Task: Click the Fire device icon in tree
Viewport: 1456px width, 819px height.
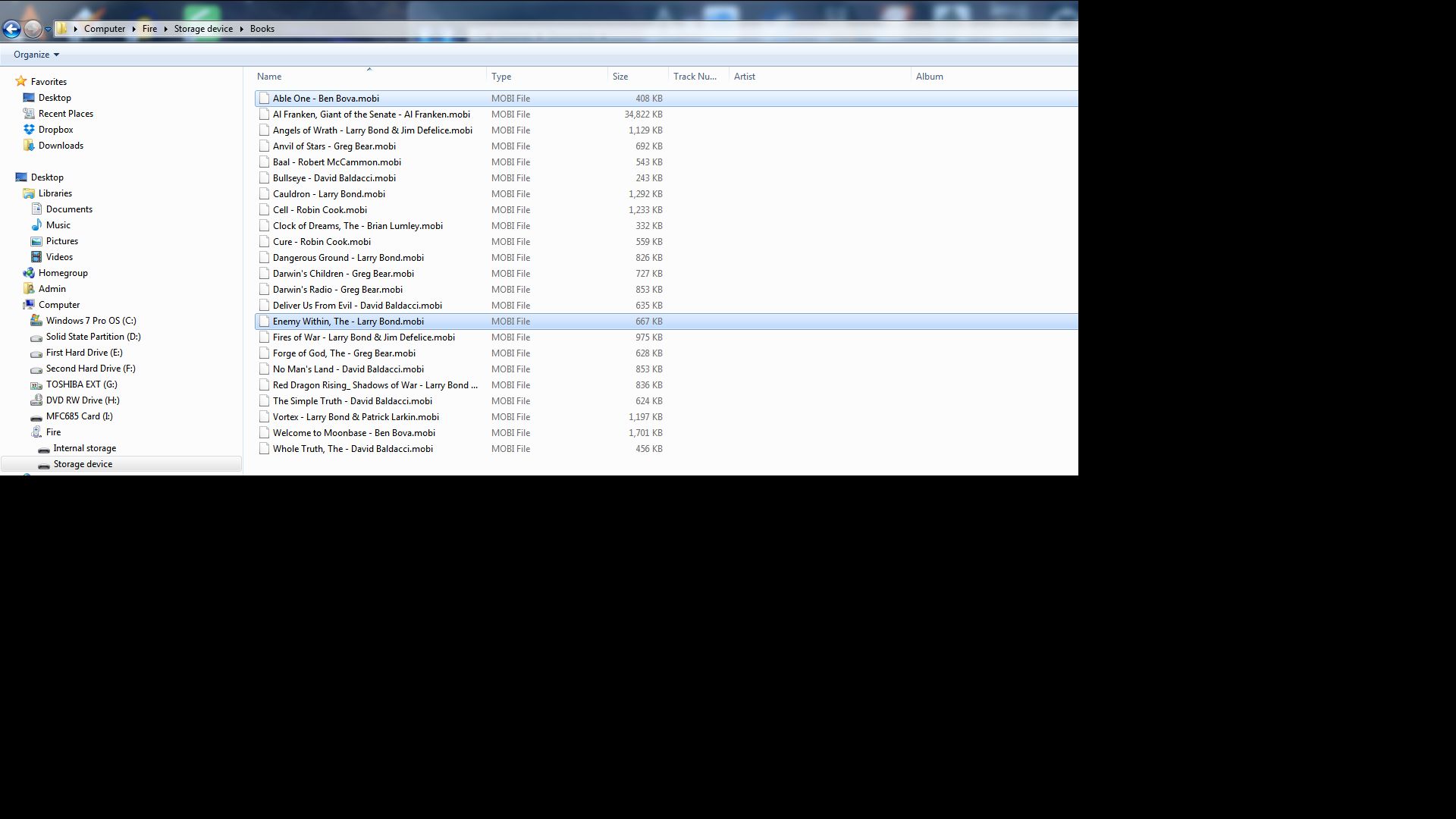Action: 36,432
